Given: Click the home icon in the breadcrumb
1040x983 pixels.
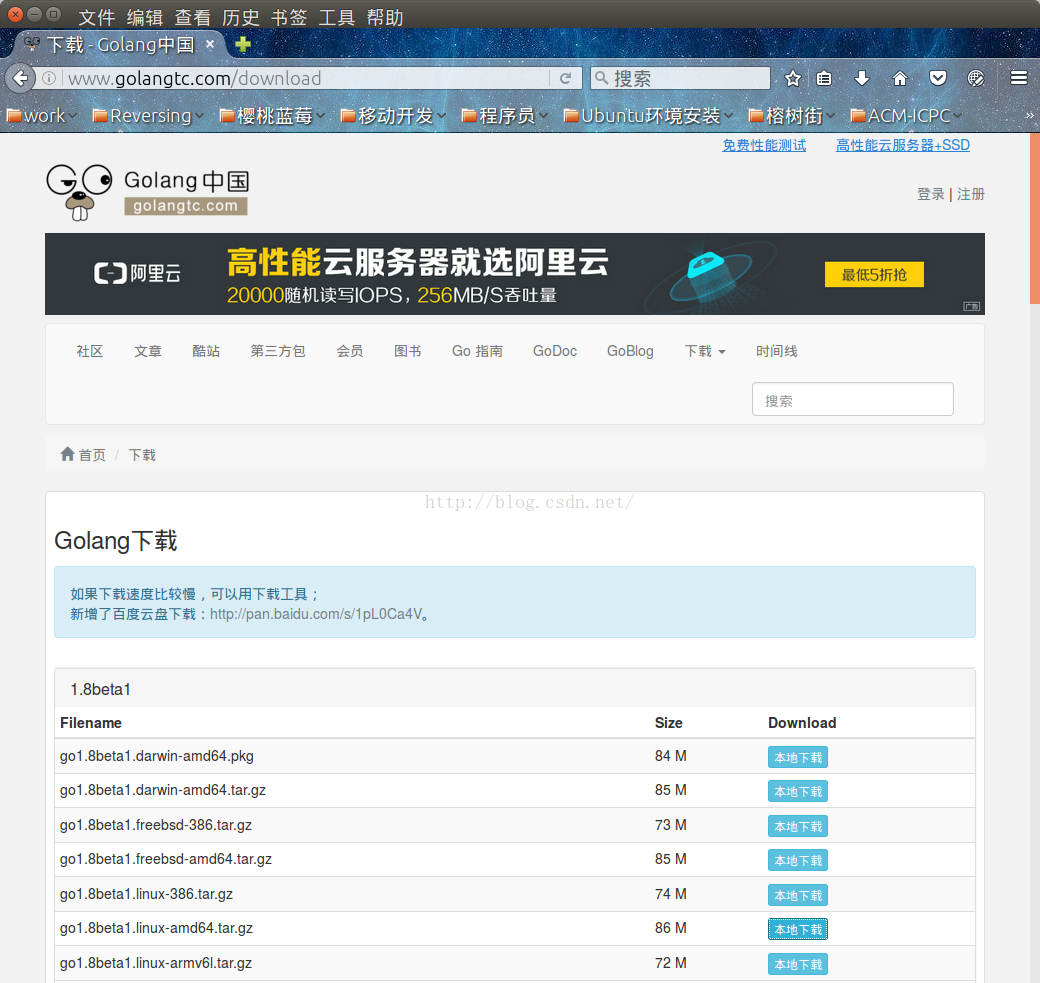Looking at the screenshot, I should [67, 454].
